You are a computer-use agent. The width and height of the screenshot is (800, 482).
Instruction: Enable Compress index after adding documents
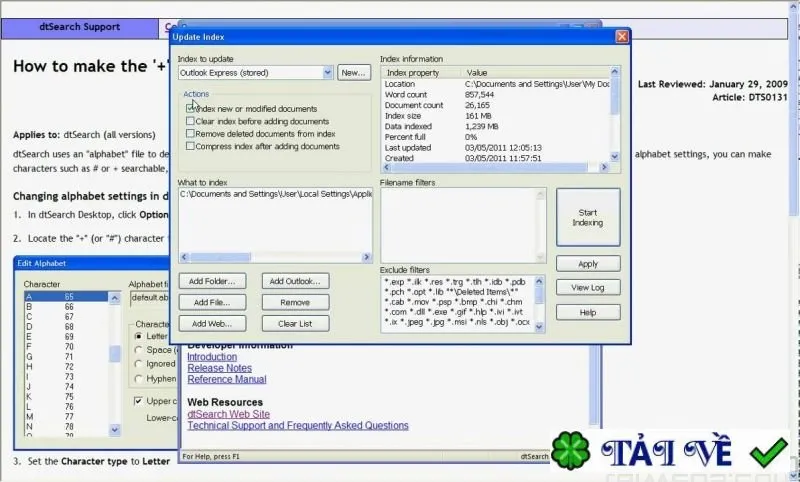190,146
